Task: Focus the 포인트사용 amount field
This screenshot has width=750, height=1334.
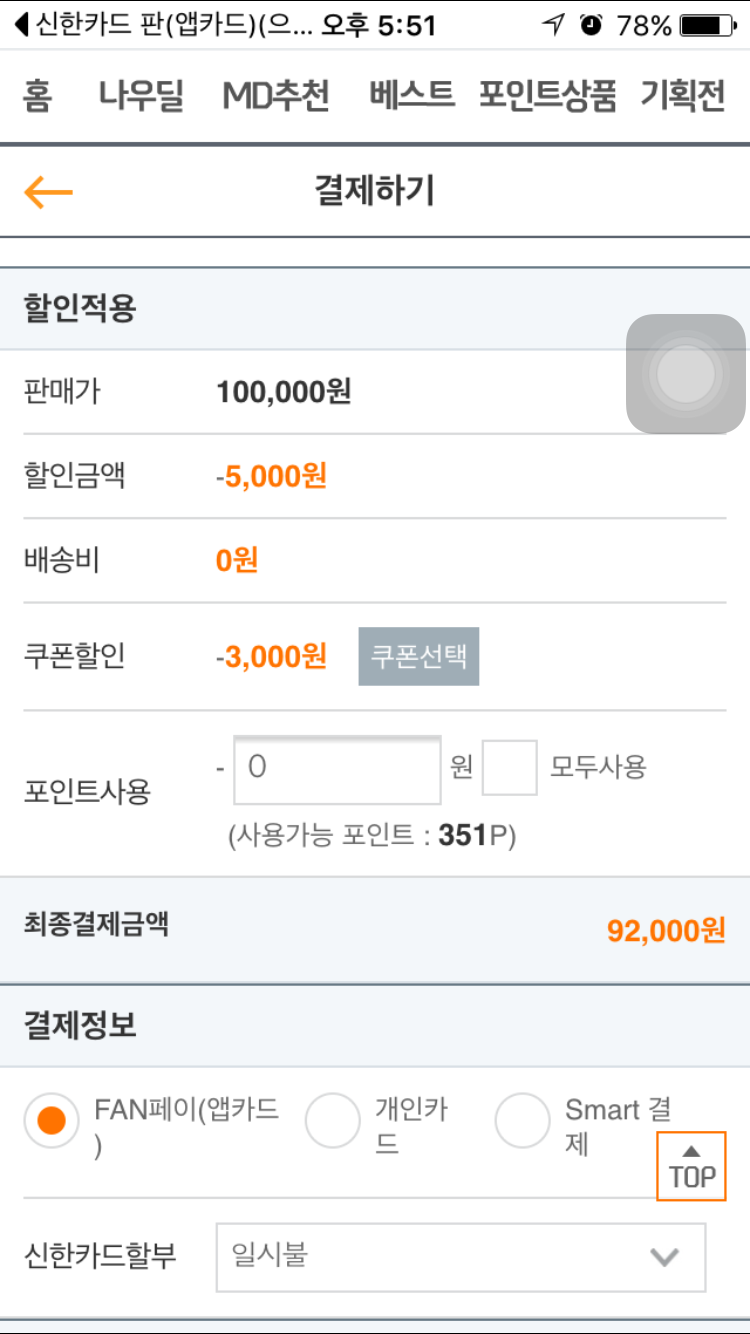Action: tap(337, 769)
